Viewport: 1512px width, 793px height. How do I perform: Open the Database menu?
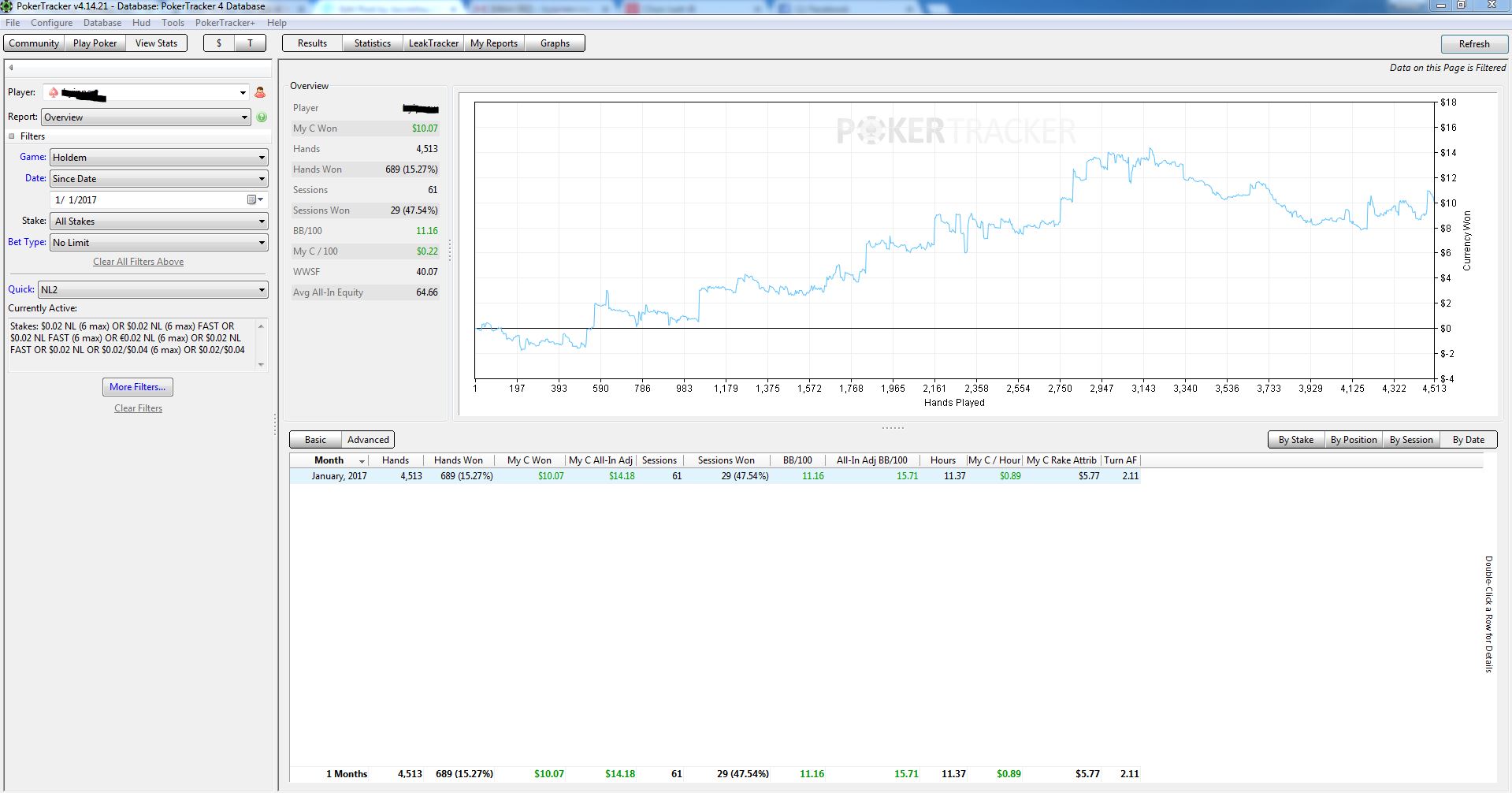[102, 23]
